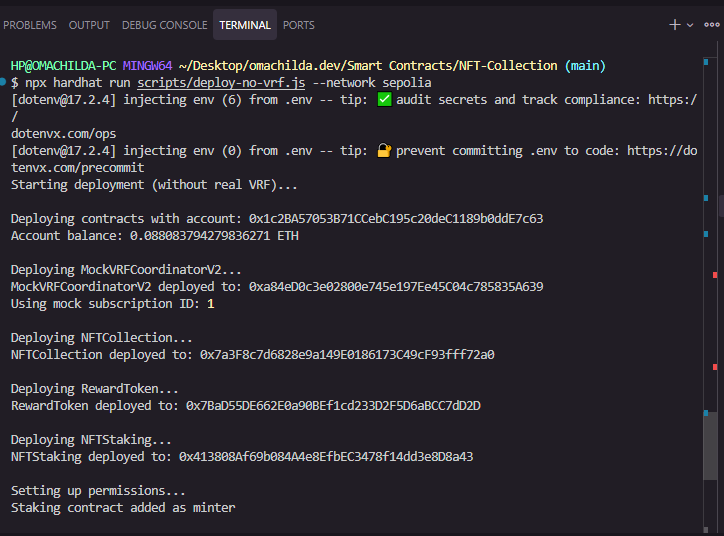Viewport: 724px width, 536px height.
Task: Click the 'Using mock subscription ID: 1' line
Action: (x=112, y=304)
